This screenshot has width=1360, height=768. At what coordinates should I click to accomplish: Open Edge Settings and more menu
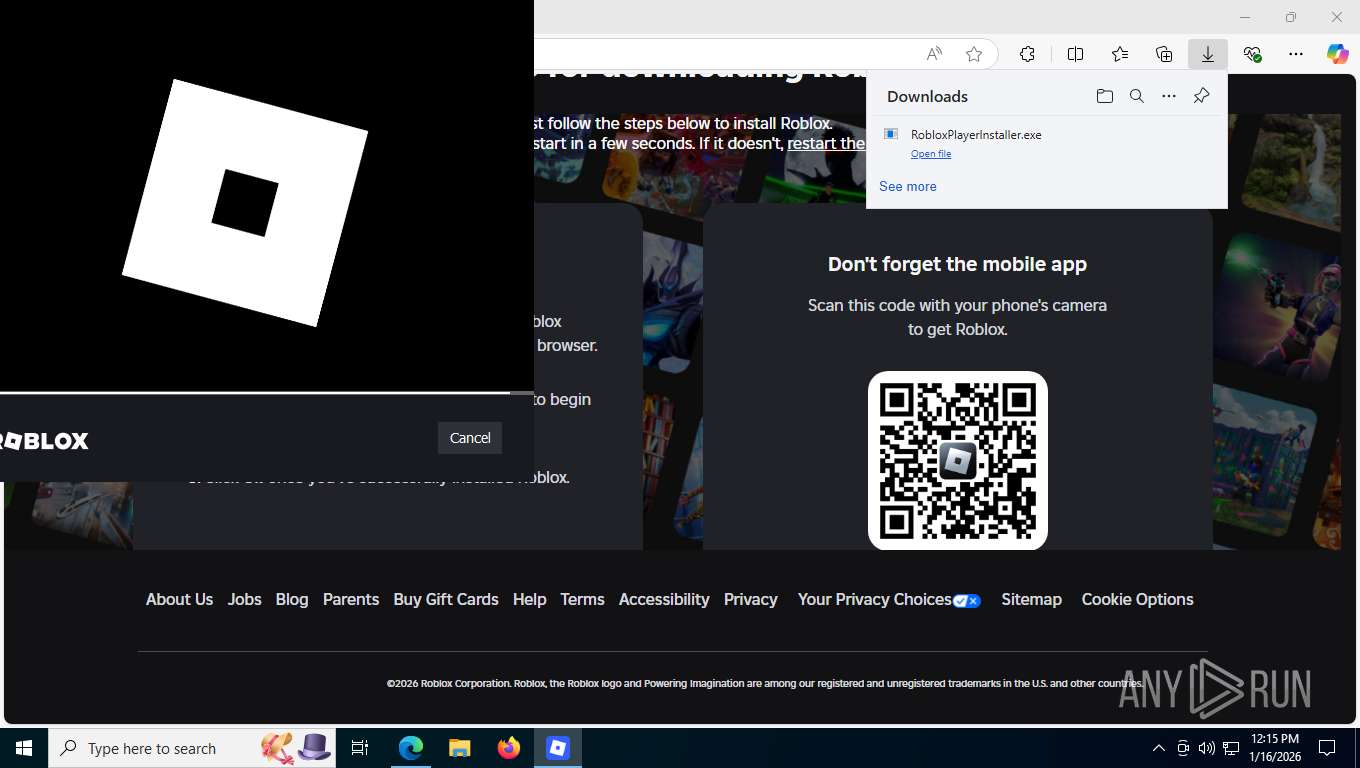click(1296, 54)
